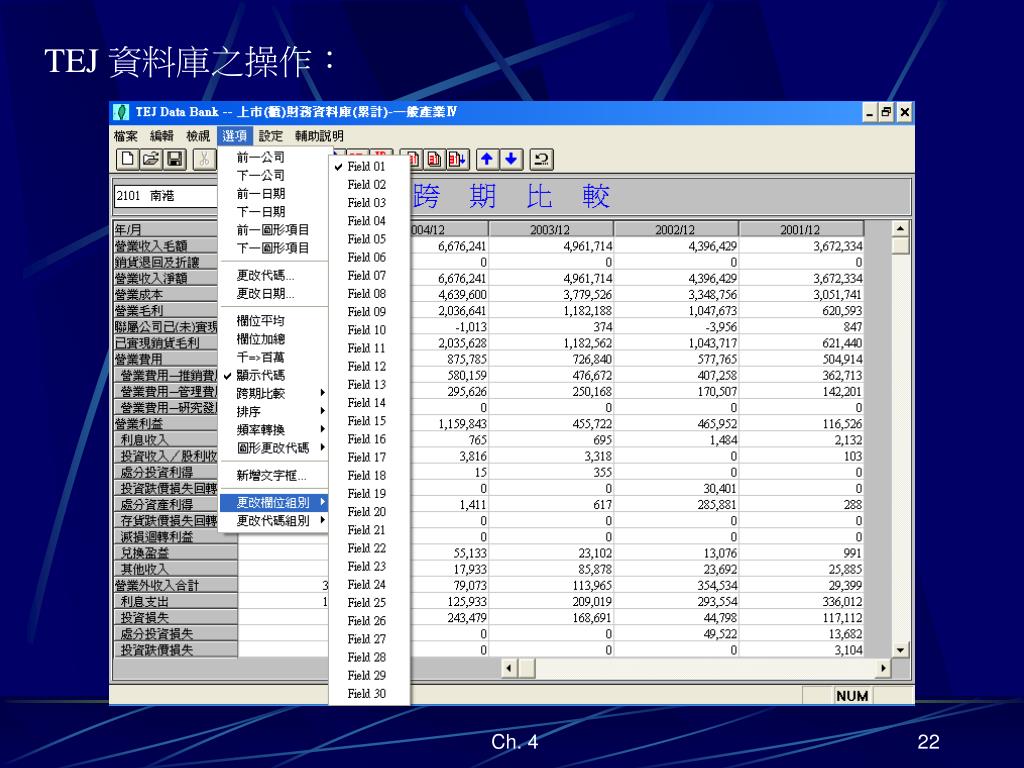
Task: Open the 輔助說明 menu
Action: (x=319, y=136)
